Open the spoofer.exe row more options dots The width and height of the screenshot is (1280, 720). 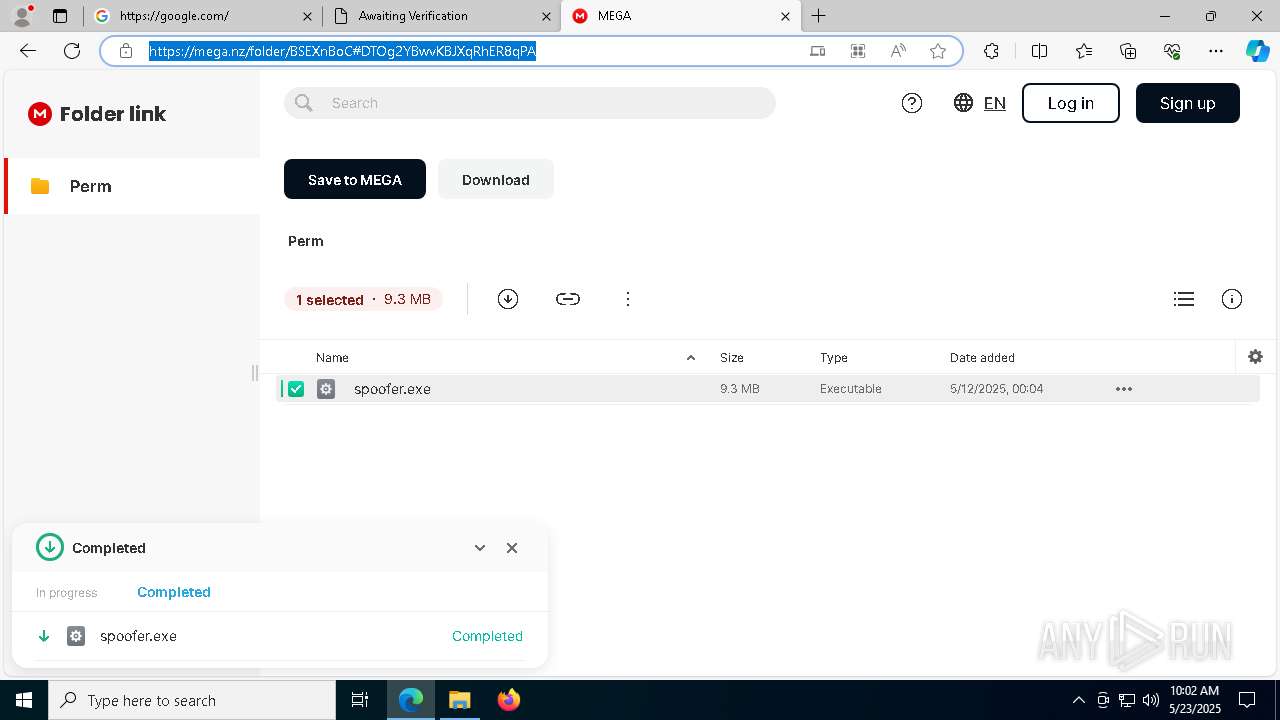pos(1124,389)
